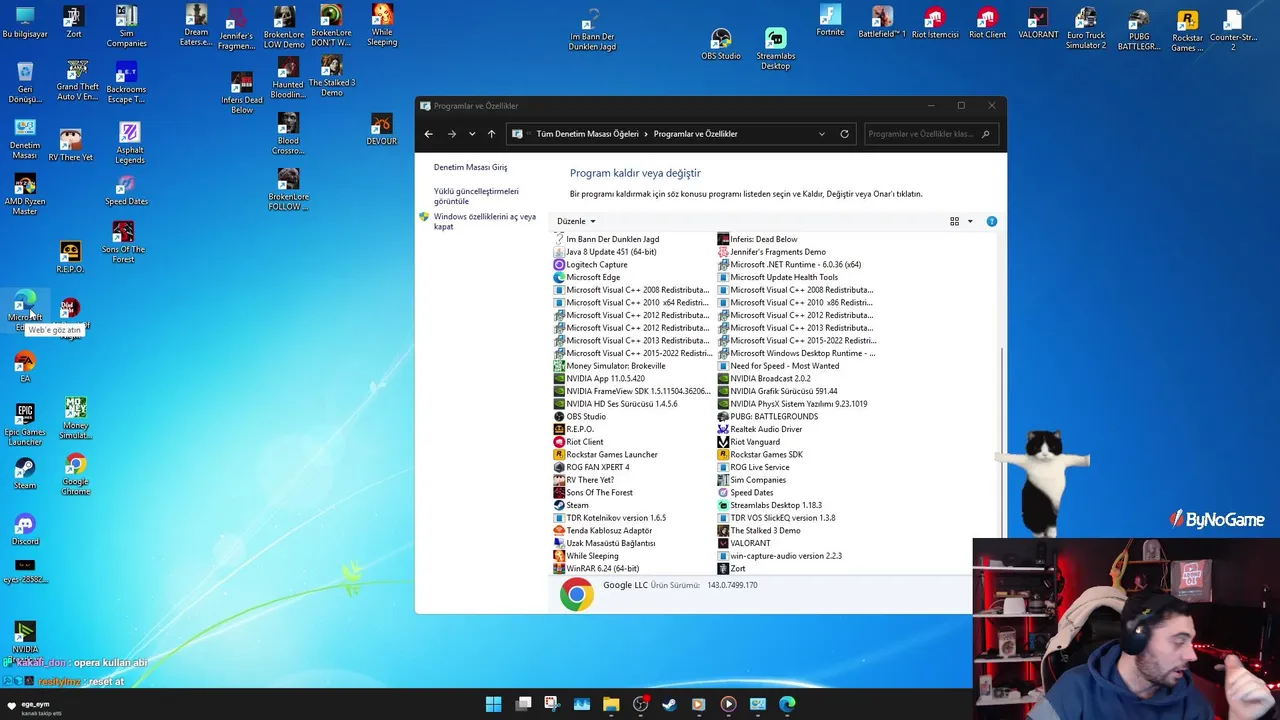The width and height of the screenshot is (1280, 720).
Task: Open the view options dropdown arrow
Action: pyautogui.click(x=970, y=221)
